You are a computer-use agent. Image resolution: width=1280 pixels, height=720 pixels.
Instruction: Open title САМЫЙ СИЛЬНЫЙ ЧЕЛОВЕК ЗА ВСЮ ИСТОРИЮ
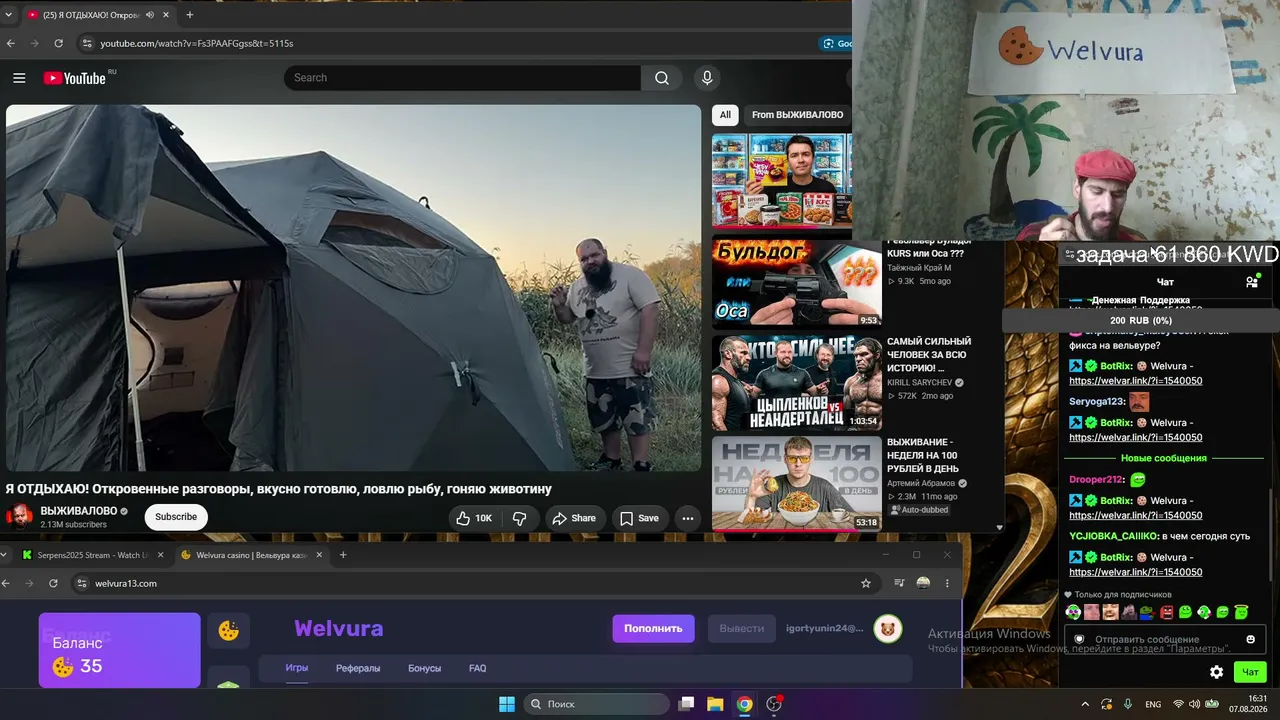click(x=929, y=355)
